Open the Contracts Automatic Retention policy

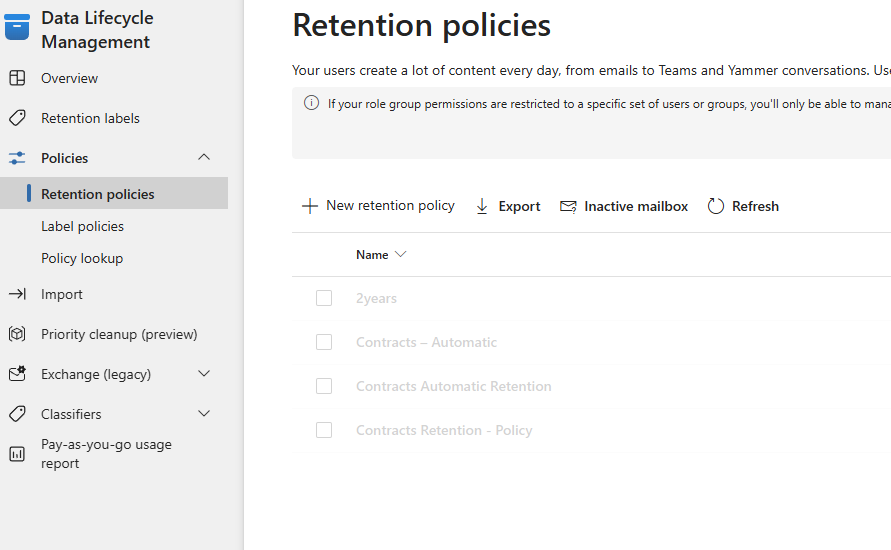(453, 386)
